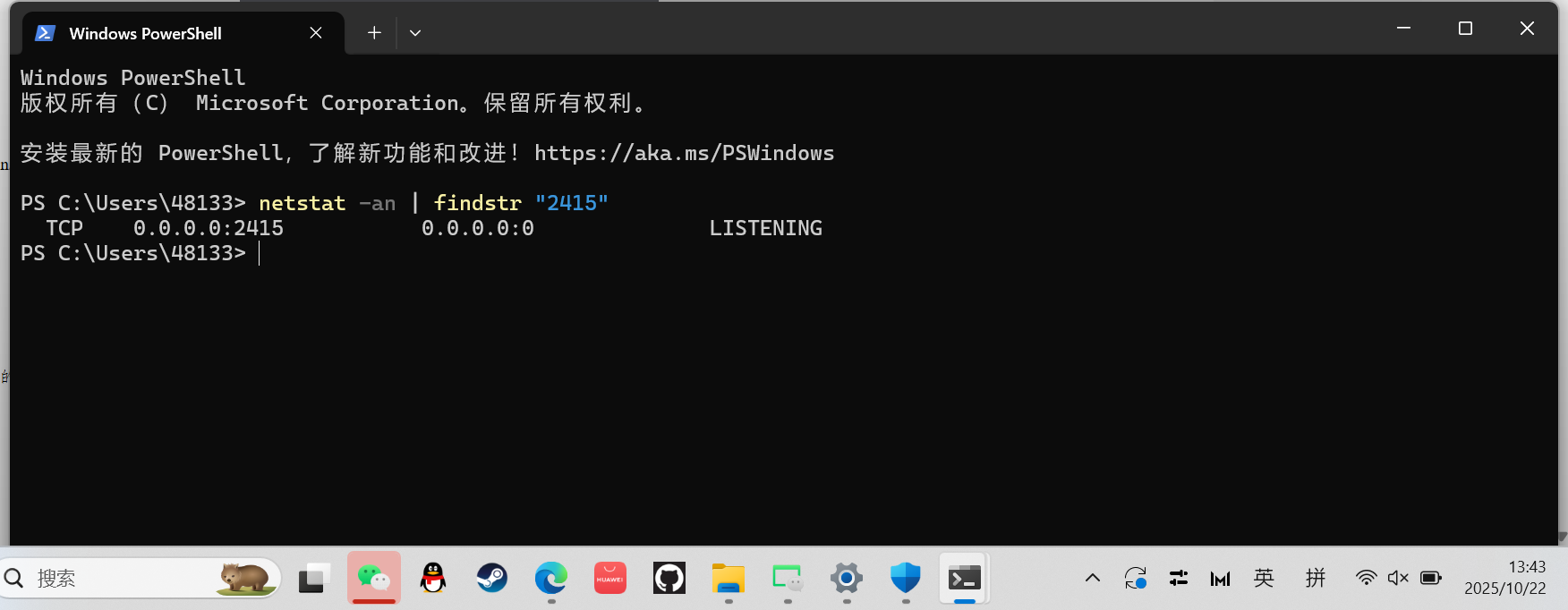Click the 0.0.0.0:2415 local address
Screen dimensions: 1568x610
[x=209, y=228]
